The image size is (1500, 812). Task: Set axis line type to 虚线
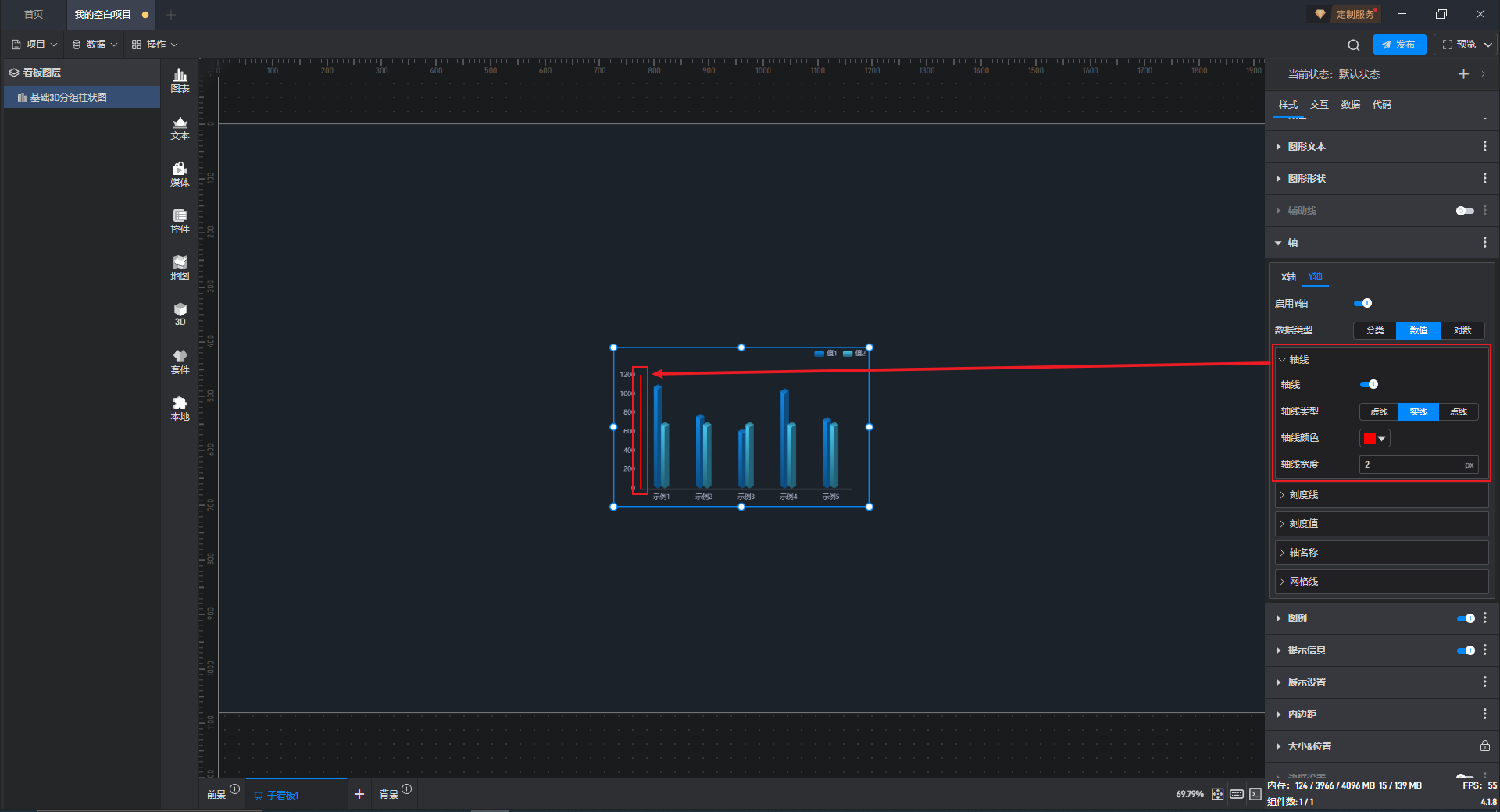tap(1380, 412)
